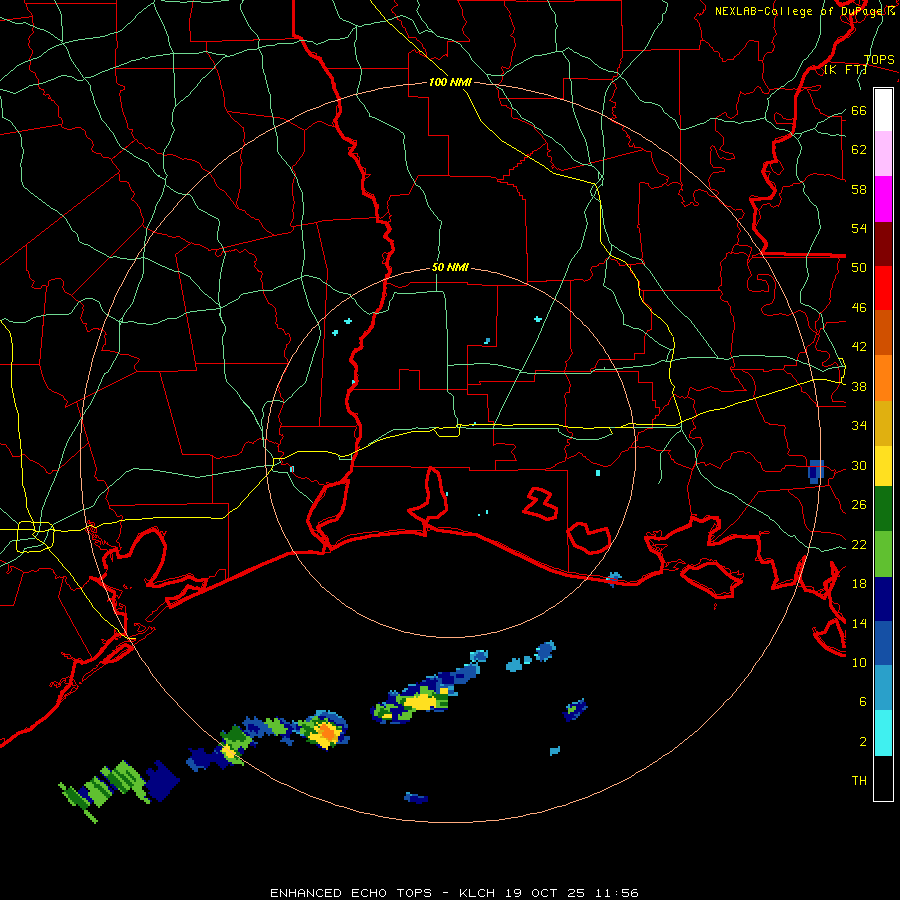Click the light green legend swatch
900x900 pixels.
click(x=883, y=554)
